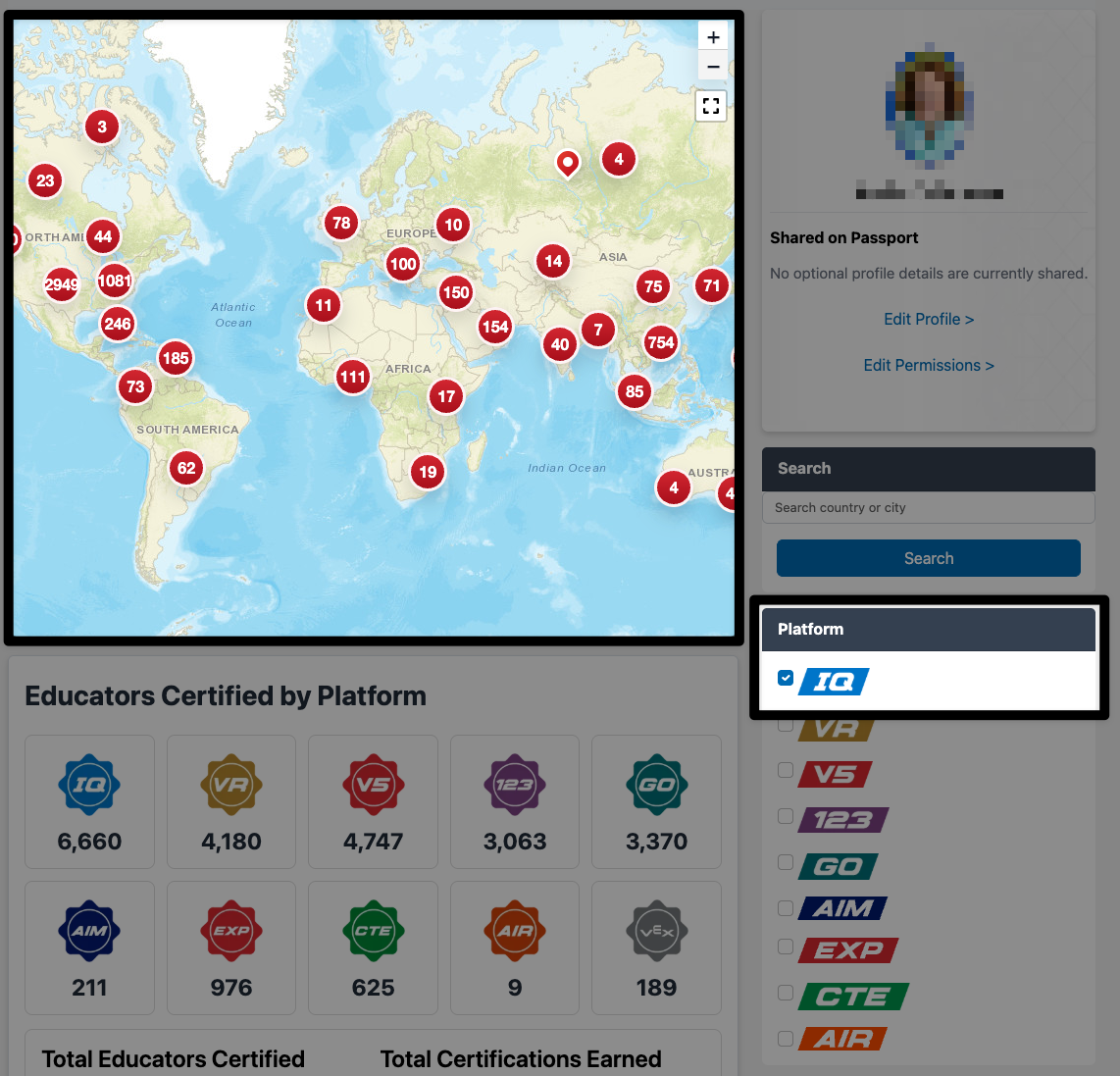
Task: Click the 123 certification badge
Action: pyautogui.click(x=514, y=785)
